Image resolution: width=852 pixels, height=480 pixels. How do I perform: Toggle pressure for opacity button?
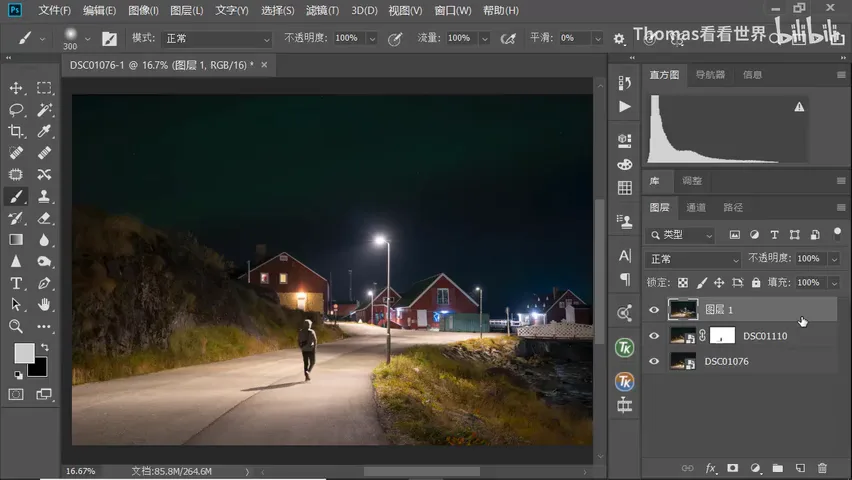tap(395, 39)
